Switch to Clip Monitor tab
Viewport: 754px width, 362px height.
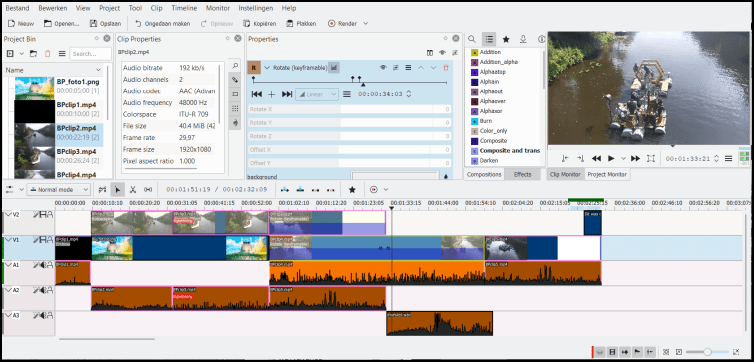[566, 175]
